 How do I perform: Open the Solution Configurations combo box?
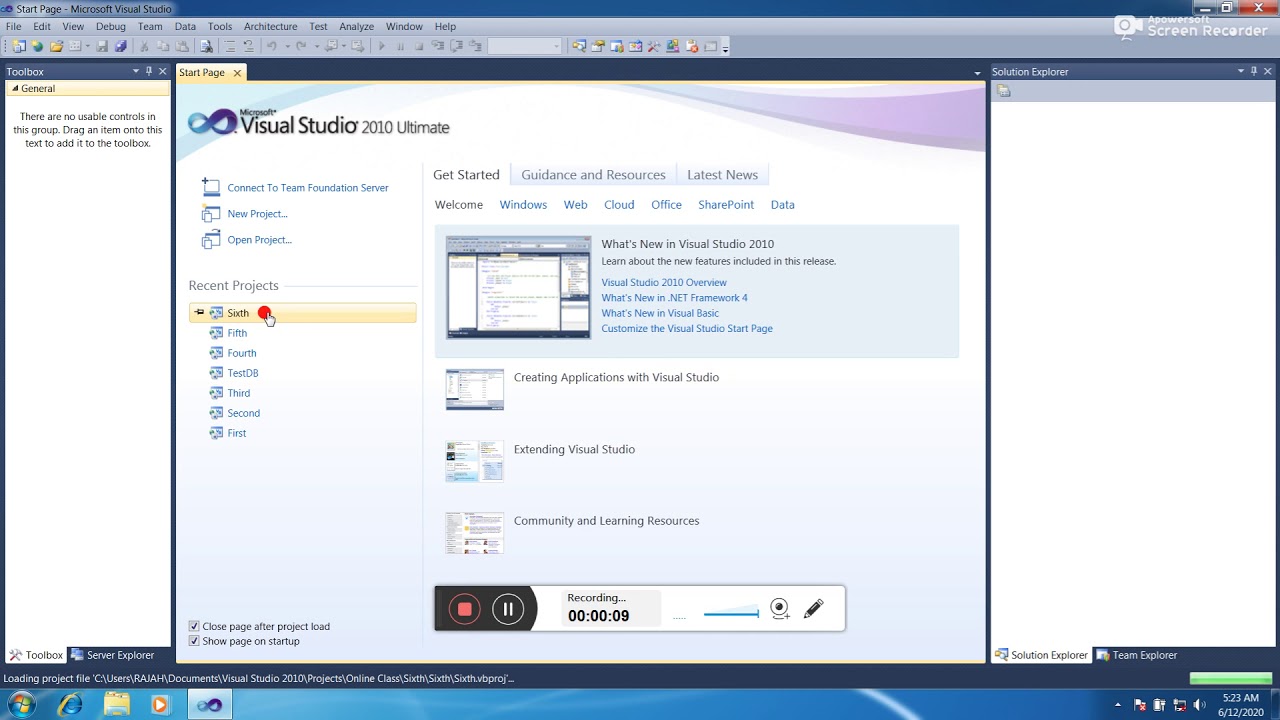click(x=525, y=46)
